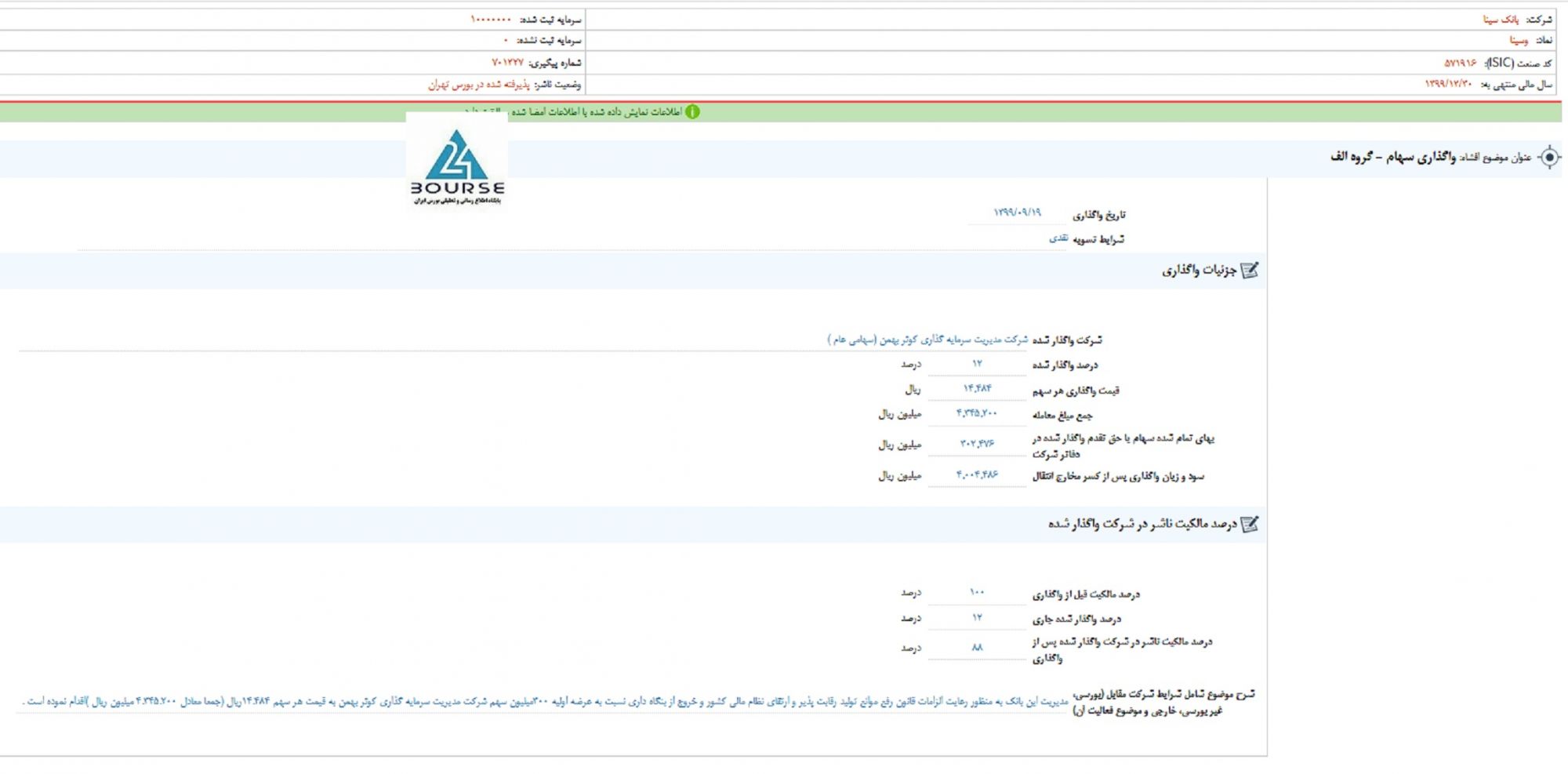Image resolution: width=1568 pixels, height=774 pixels.
Task: Click the edit icon next to درصد مالکیت ناشر
Action: [x=1250, y=524]
